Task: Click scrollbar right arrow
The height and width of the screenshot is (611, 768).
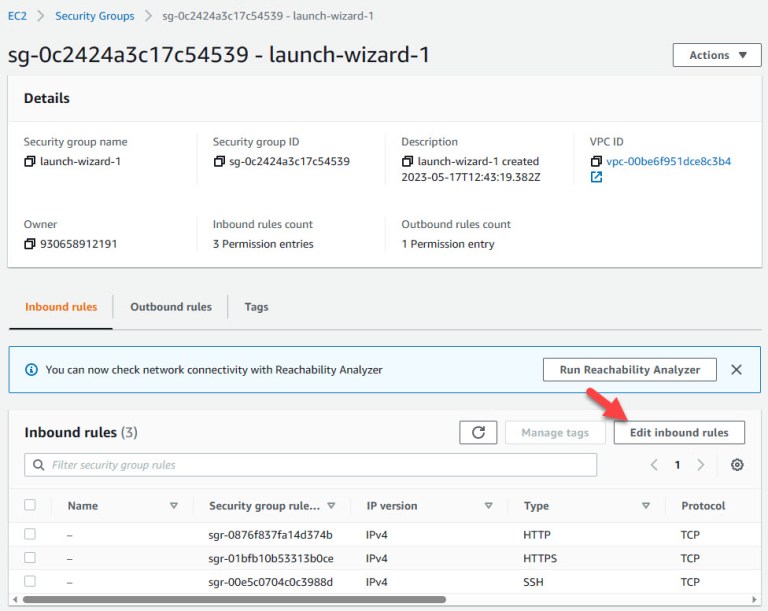Action: (x=754, y=599)
